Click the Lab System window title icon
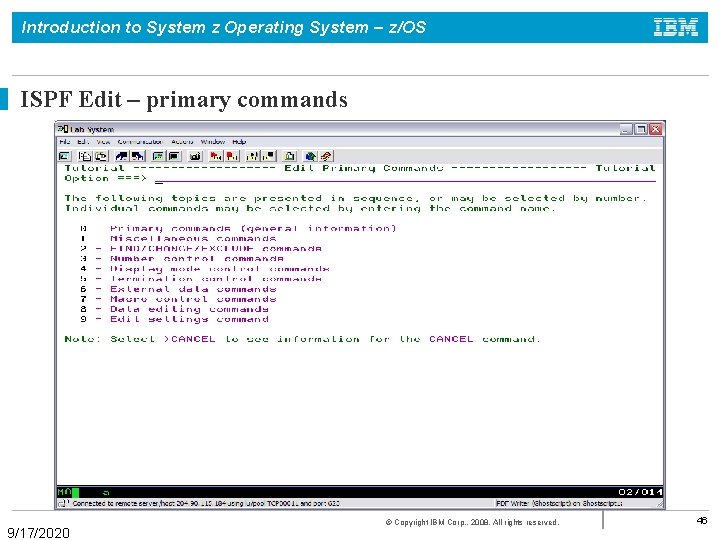 coord(63,129)
